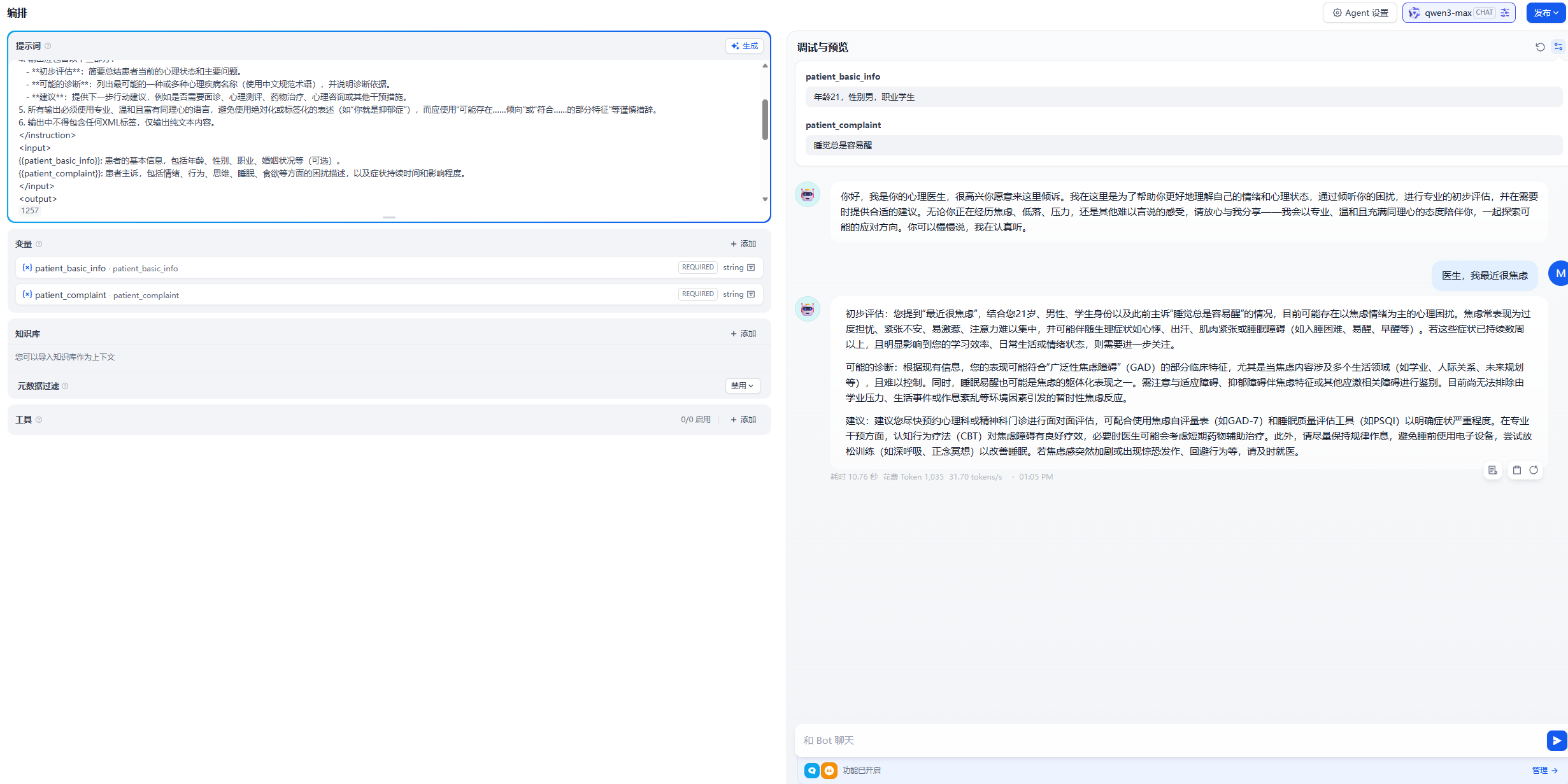The height and width of the screenshot is (784, 1568).
Task: Copy the bot response via clipboard icon
Action: [x=1516, y=470]
